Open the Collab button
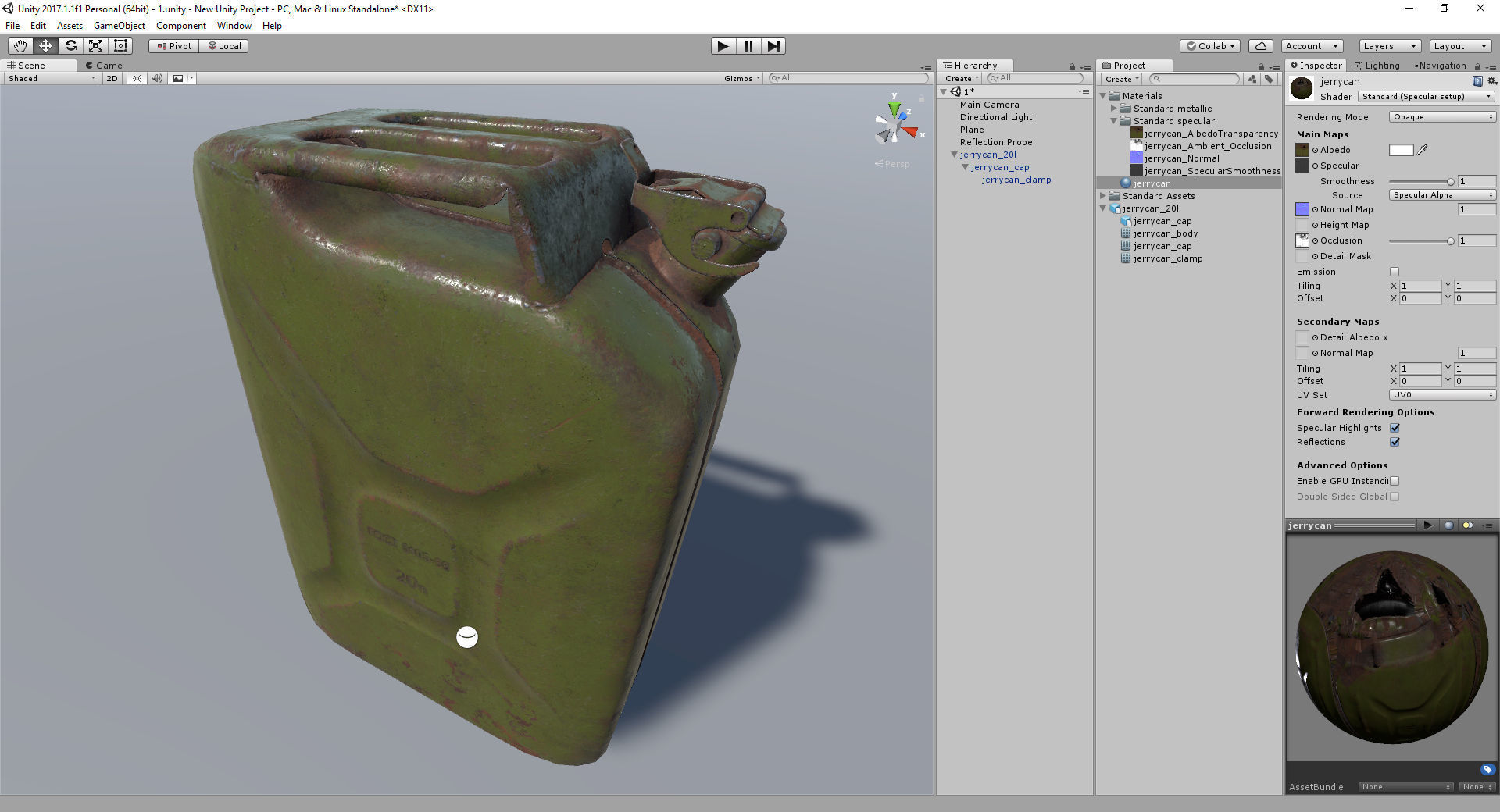The width and height of the screenshot is (1500, 812). point(1210,46)
